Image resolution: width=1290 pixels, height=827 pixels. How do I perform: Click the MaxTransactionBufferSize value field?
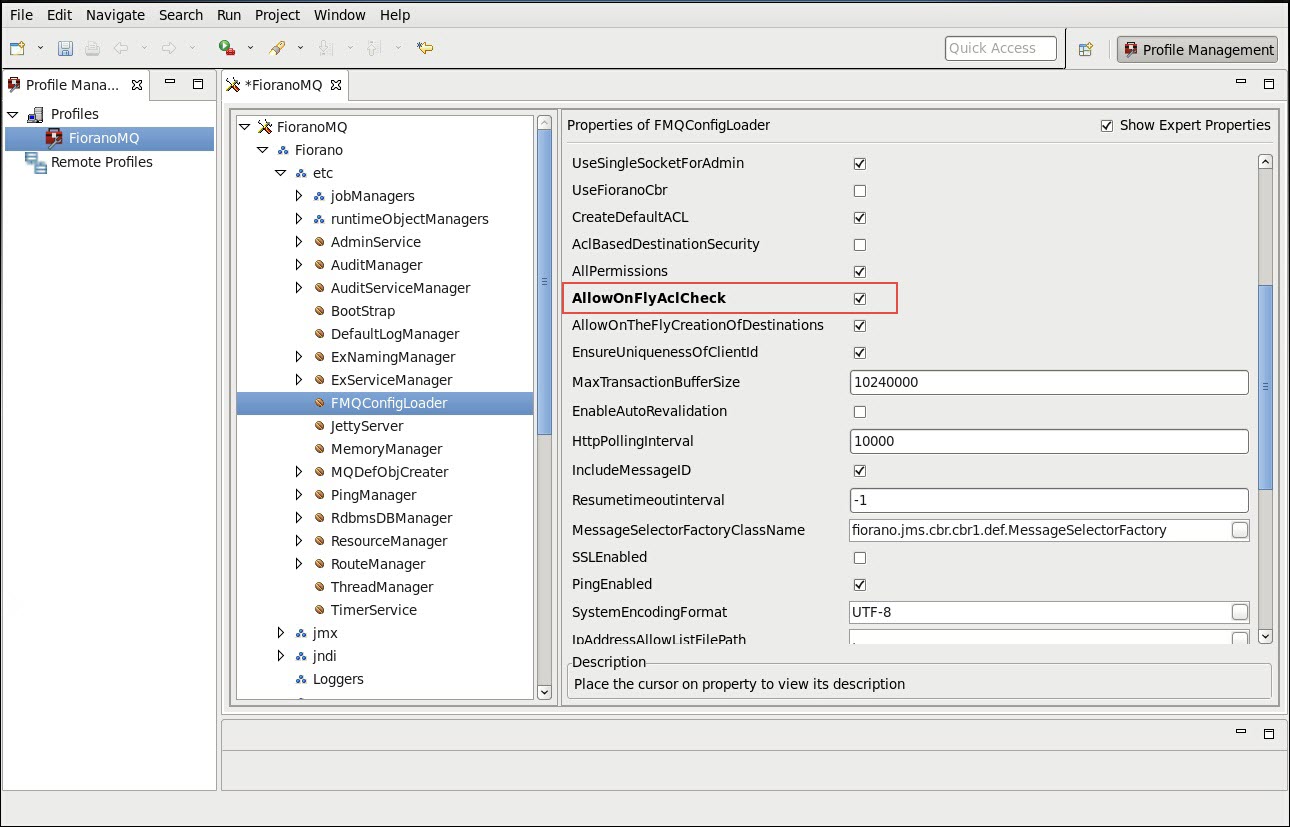1049,383
